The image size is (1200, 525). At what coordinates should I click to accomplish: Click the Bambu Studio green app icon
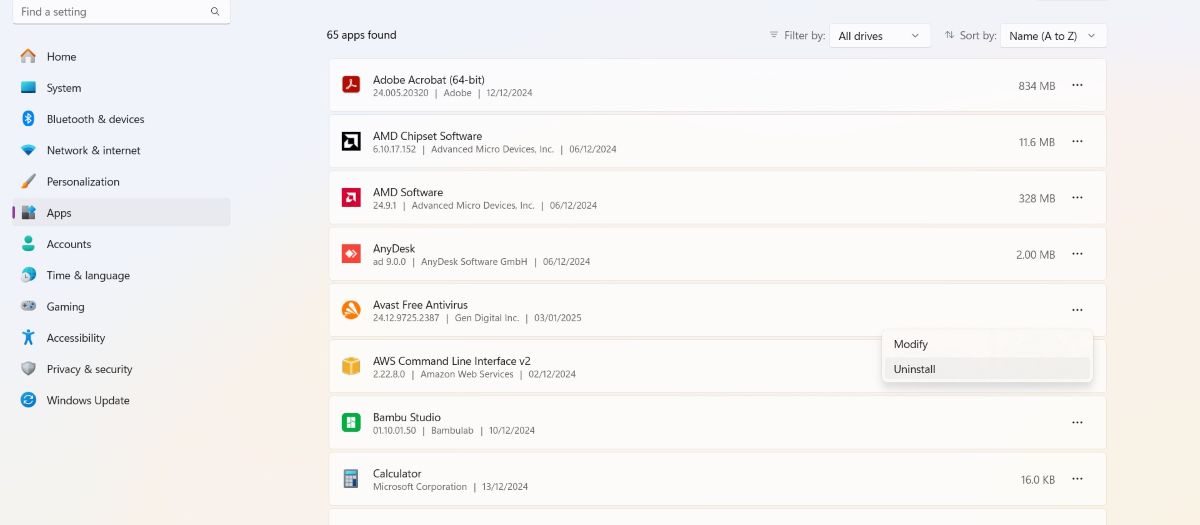(351, 422)
